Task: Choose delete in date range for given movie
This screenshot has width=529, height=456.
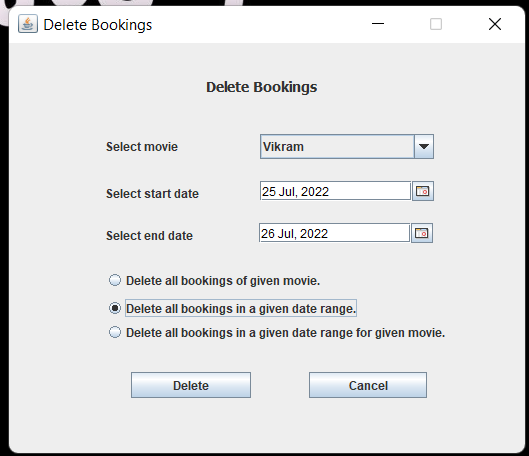Action: (x=277, y=333)
